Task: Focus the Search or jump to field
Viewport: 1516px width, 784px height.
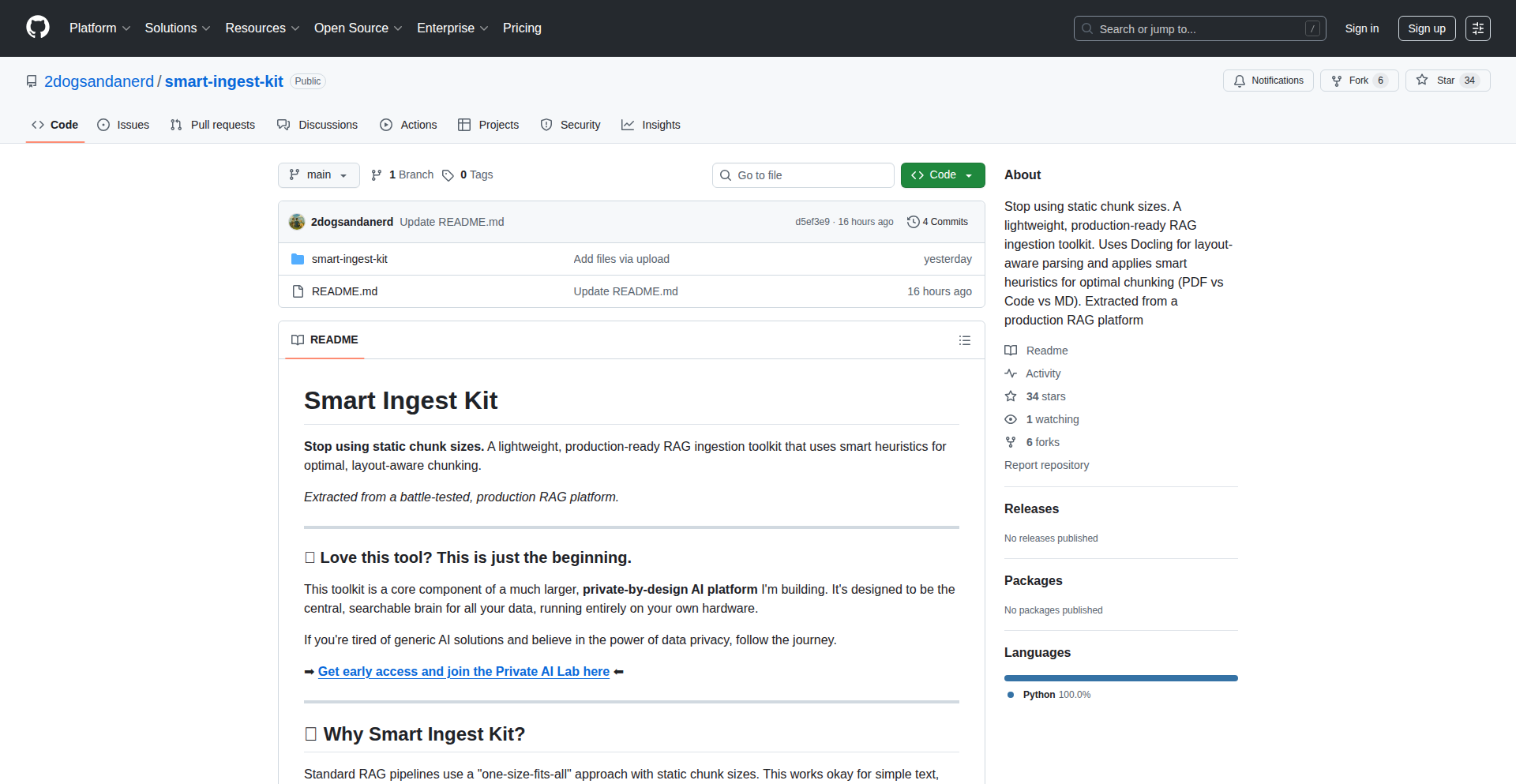Action: click(x=1199, y=28)
